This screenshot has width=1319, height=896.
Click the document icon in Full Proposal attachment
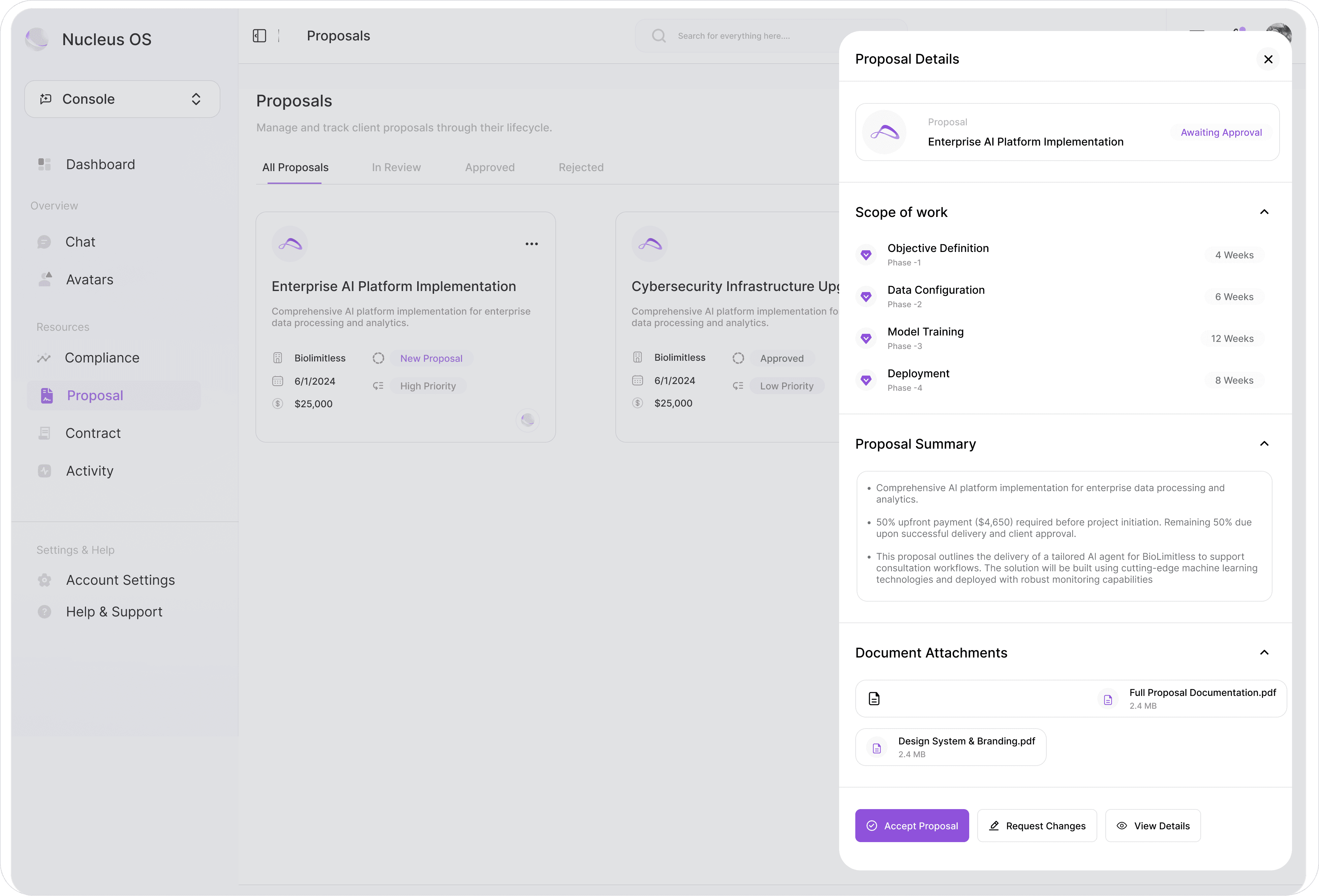(874, 699)
